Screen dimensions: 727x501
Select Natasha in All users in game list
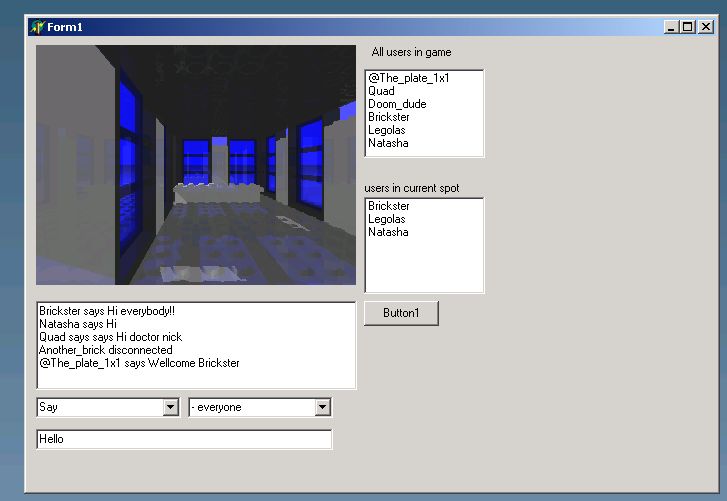click(389, 143)
